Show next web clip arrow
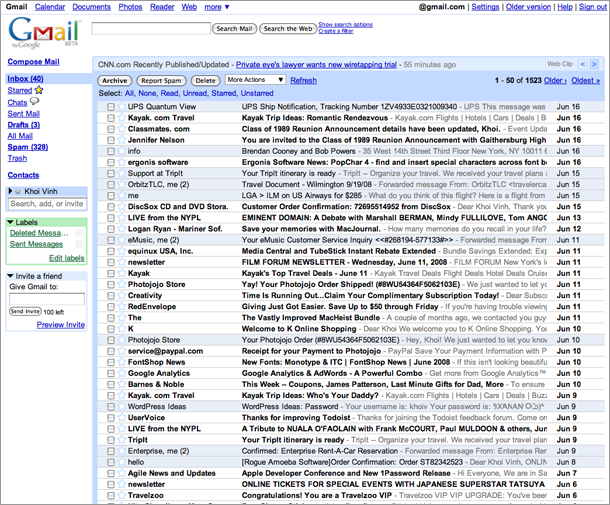The image size is (610, 505). point(594,64)
